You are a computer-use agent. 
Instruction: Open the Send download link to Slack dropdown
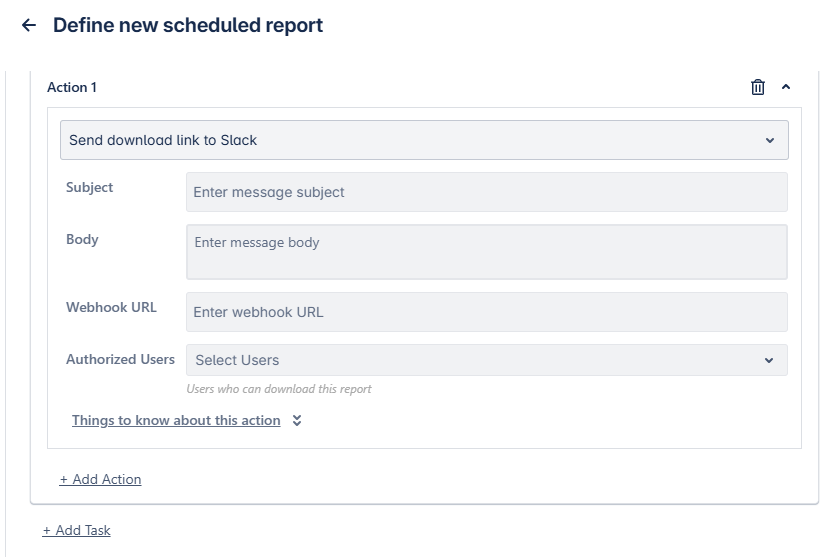[424, 140]
